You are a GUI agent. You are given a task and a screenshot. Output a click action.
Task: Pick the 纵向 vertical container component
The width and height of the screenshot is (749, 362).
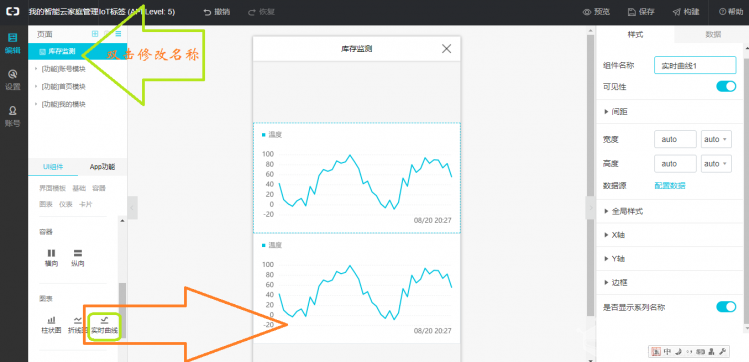(x=77, y=258)
